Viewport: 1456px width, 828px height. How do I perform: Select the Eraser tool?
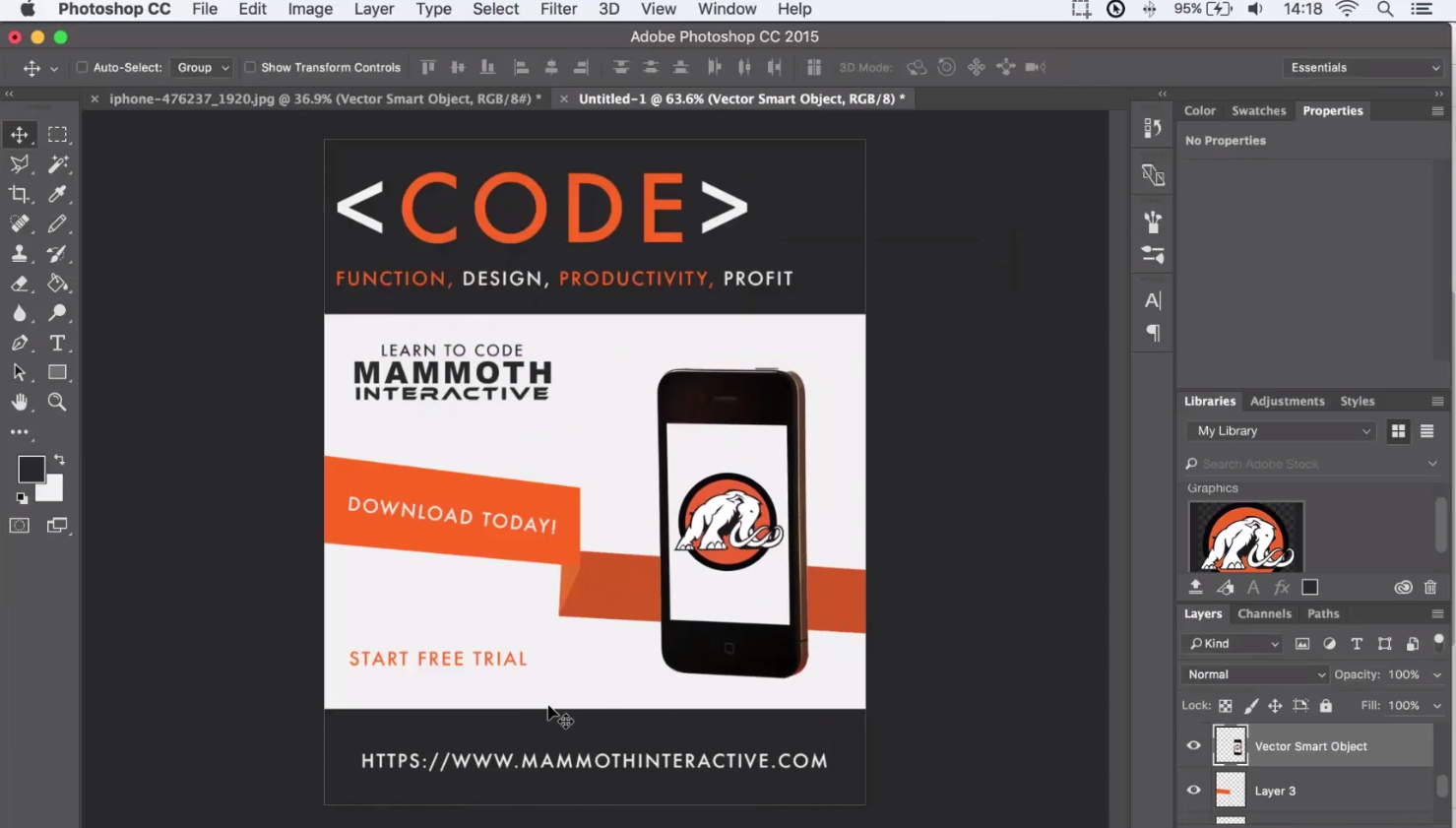tap(20, 284)
